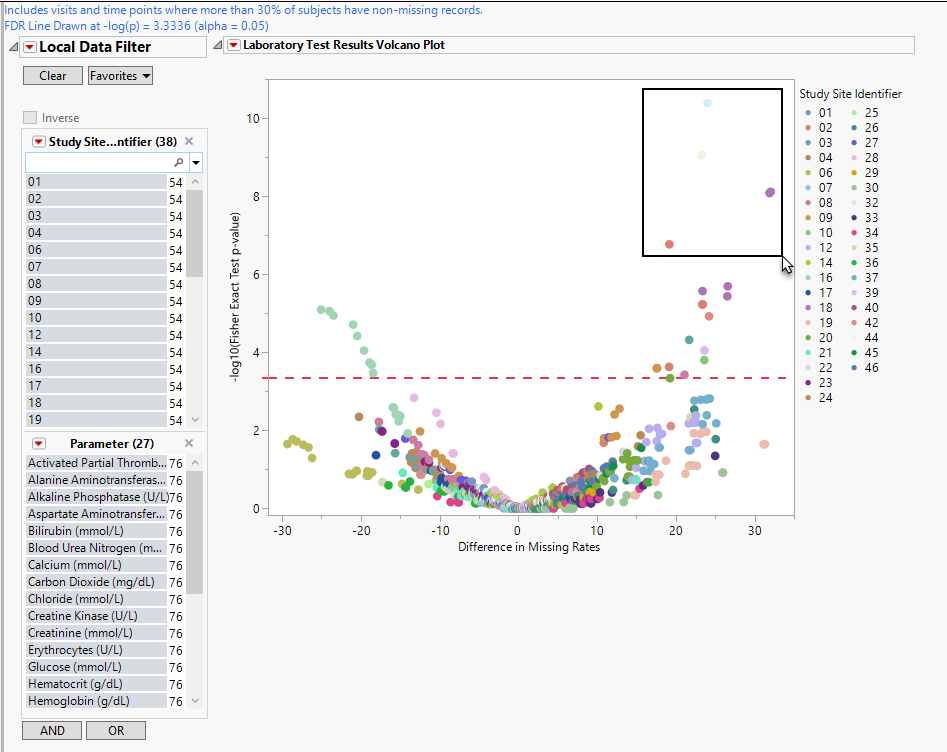Click the Study Site Identifier red triangle icon

(x=39, y=142)
